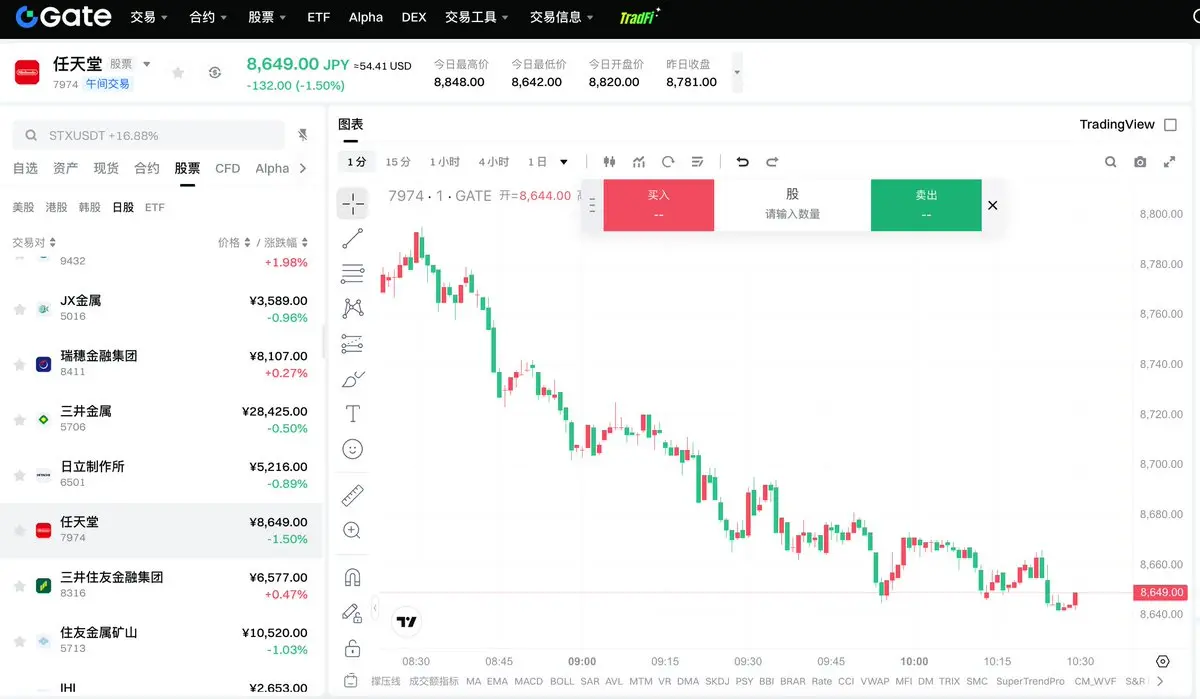Select the text annotation tool
Screen dimensions: 1200x699
pyautogui.click(x=352, y=414)
